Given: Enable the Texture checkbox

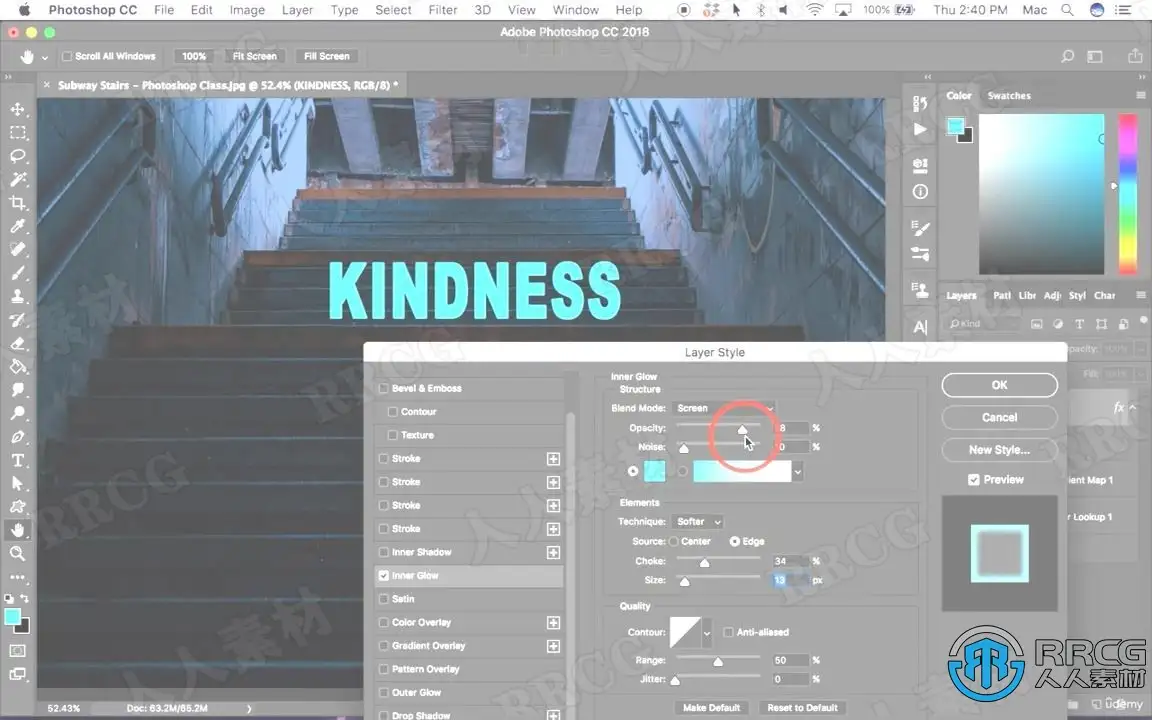Looking at the screenshot, I should click(x=392, y=435).
